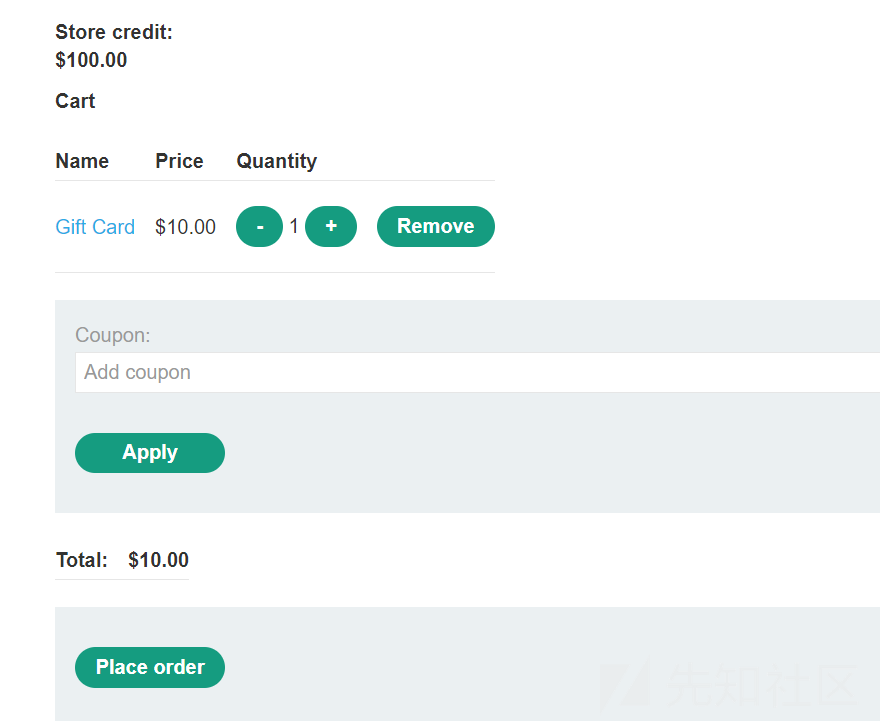Increase Gift Card quantity with plus button
This screenshot has width=880, height=721.
pyautogui.click(x=331, y=227)
